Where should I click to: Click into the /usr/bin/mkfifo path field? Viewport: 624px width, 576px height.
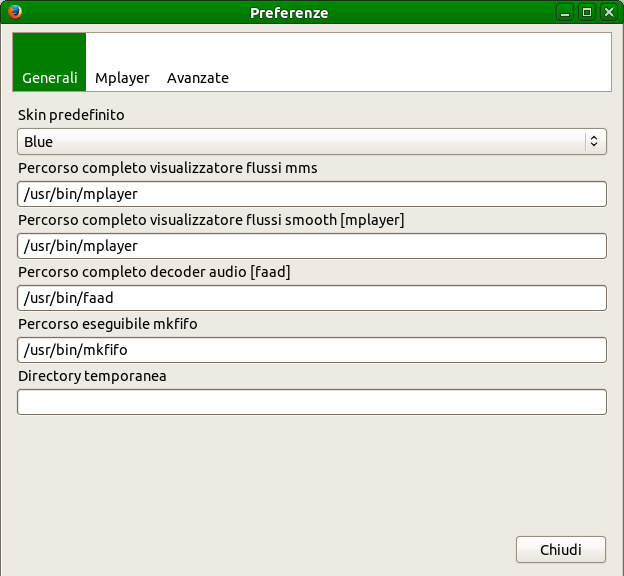(312, 350)
